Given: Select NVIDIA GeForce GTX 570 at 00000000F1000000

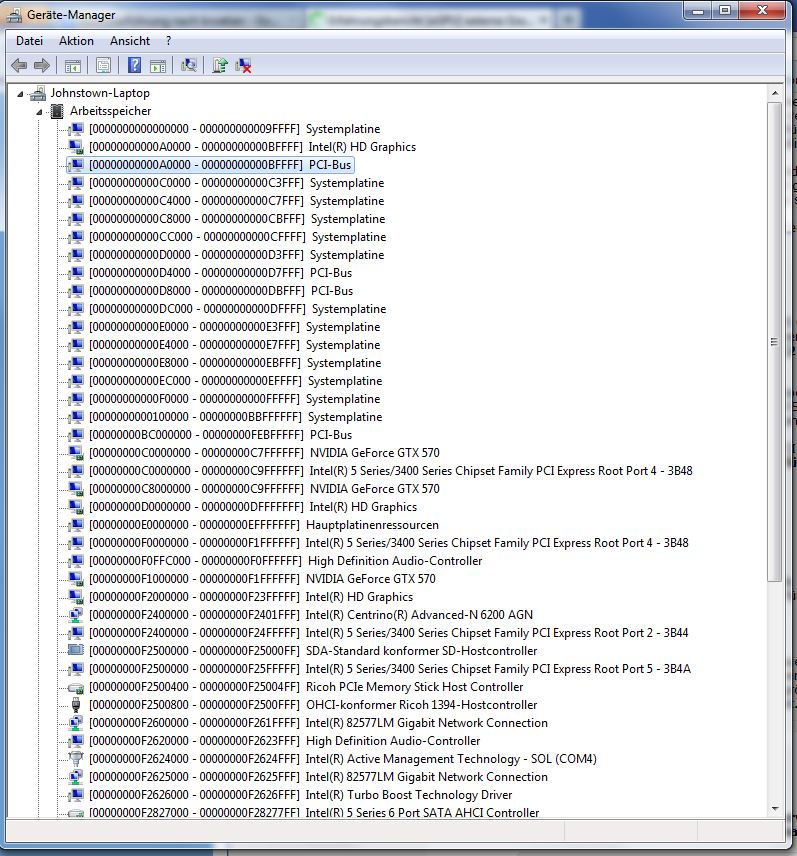Looking at the screenshot, I should coord(262,579).
